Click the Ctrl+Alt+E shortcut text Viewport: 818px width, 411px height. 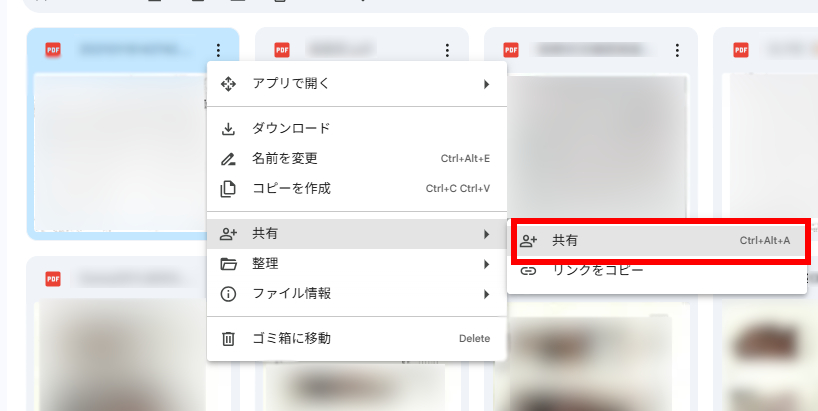coord(465,159)
